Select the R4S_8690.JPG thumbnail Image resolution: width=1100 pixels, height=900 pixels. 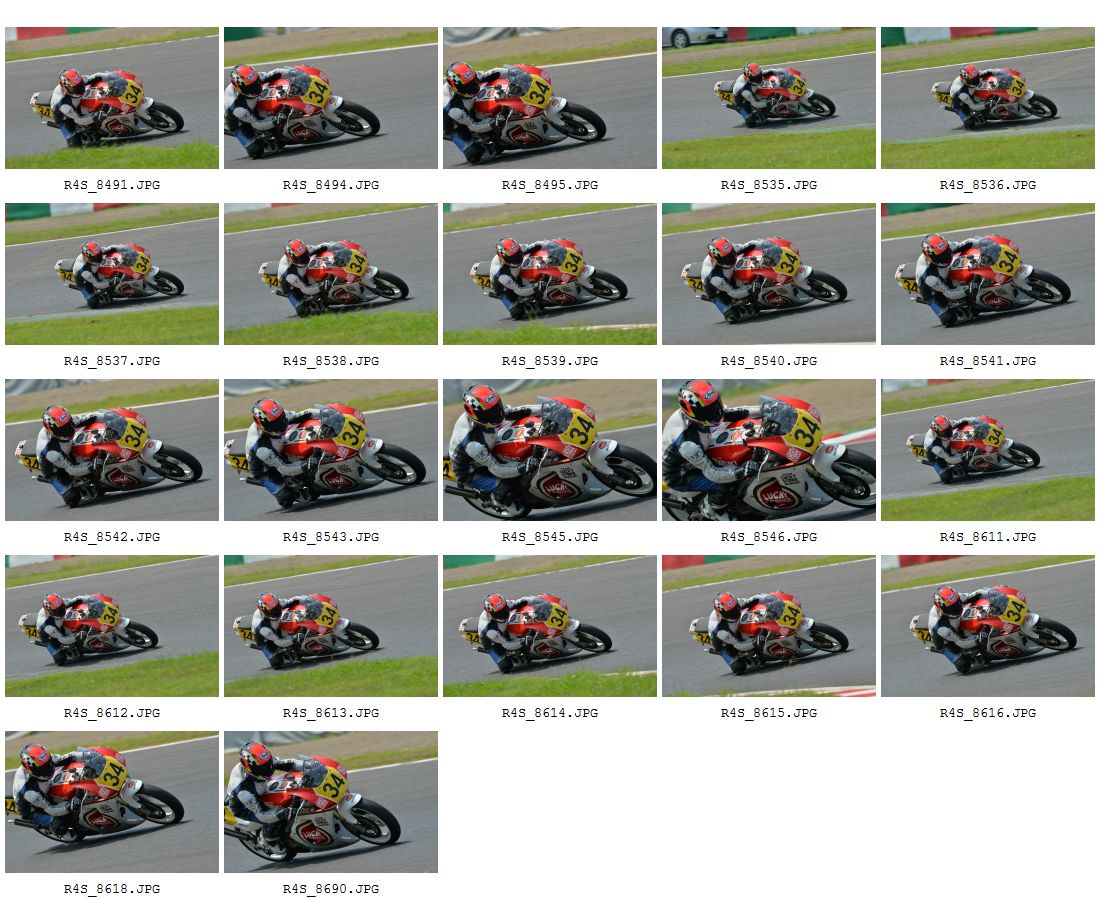(330, 802)
